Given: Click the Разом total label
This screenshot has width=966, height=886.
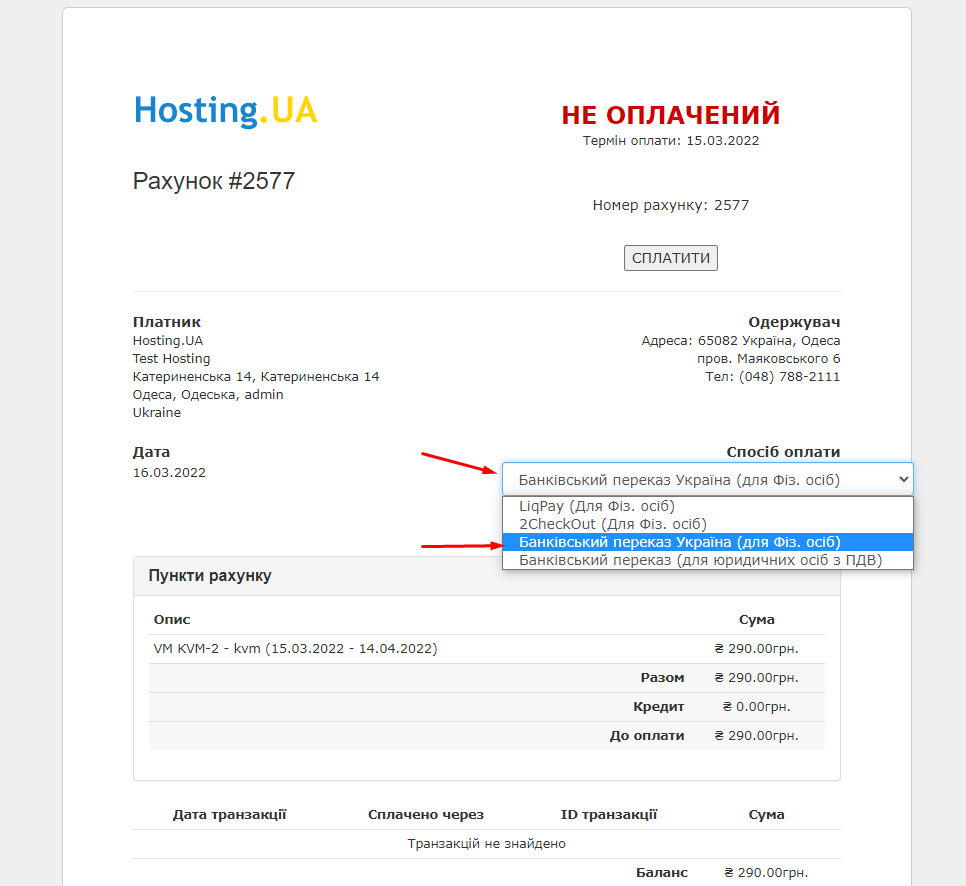Looking at the screenshot, I should (x=662, y=678).
